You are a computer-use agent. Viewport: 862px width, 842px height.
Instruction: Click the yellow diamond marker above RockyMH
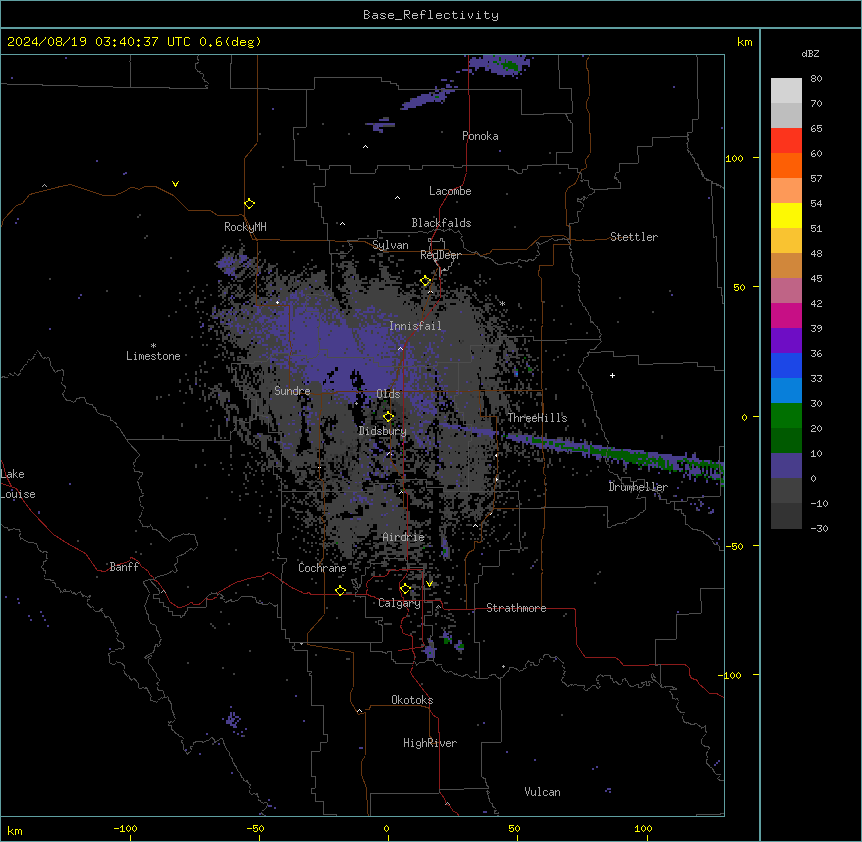(250, 204)
